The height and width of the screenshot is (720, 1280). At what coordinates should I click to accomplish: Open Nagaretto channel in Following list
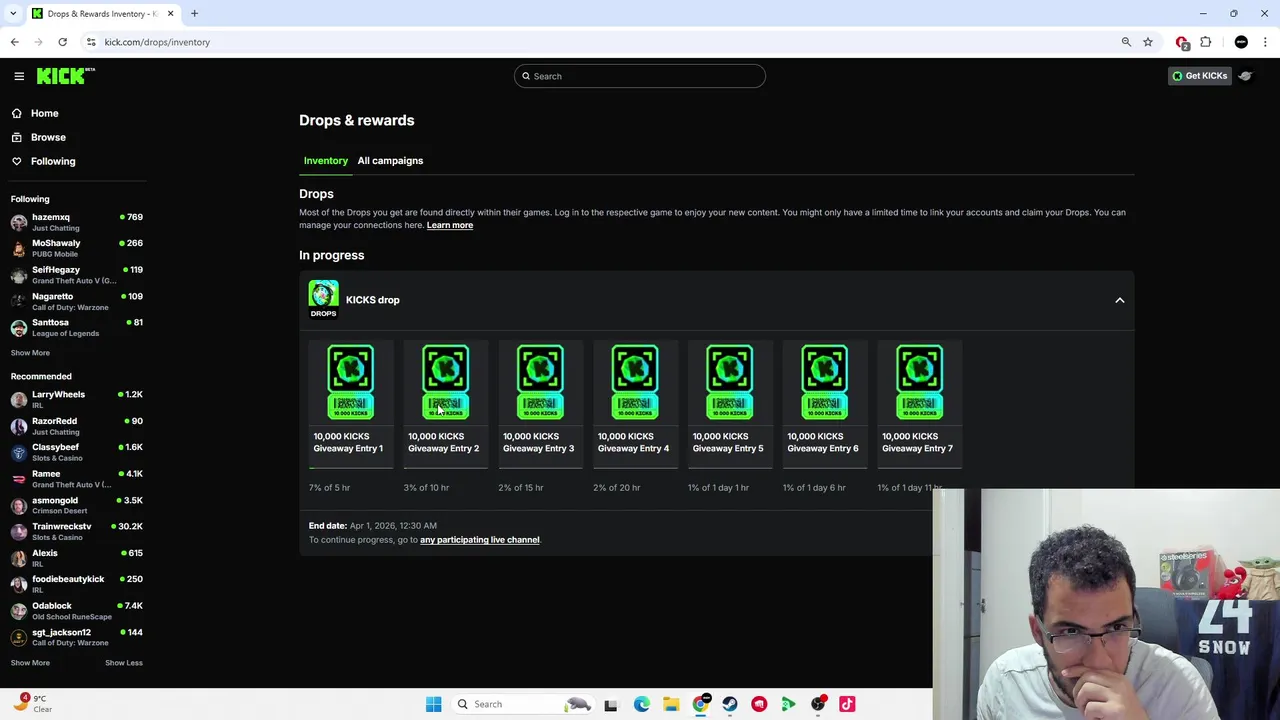(x=76, y=301)
